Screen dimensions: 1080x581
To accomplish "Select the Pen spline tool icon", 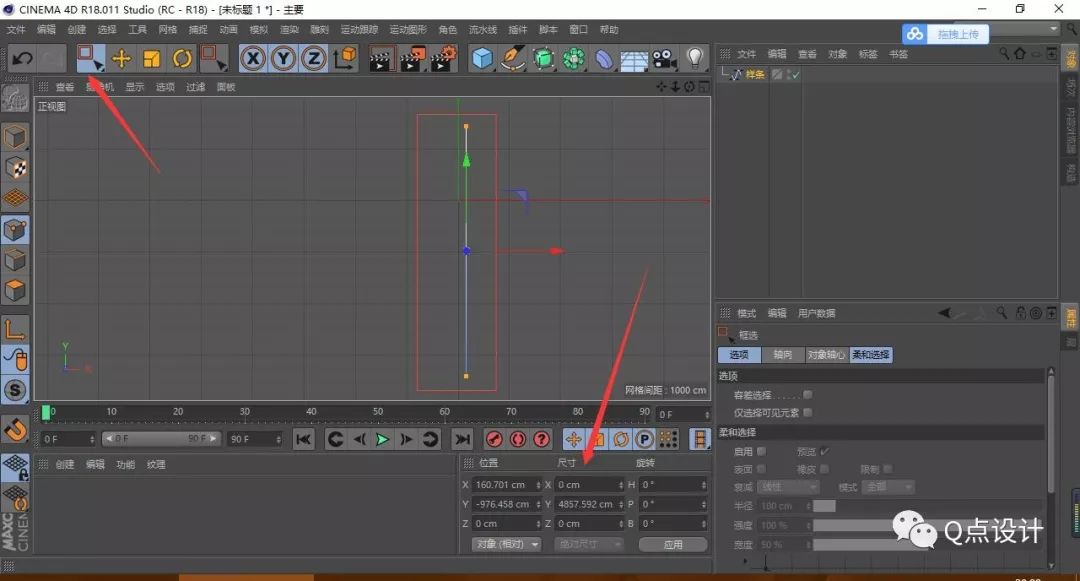I will [x=514, y=59].
